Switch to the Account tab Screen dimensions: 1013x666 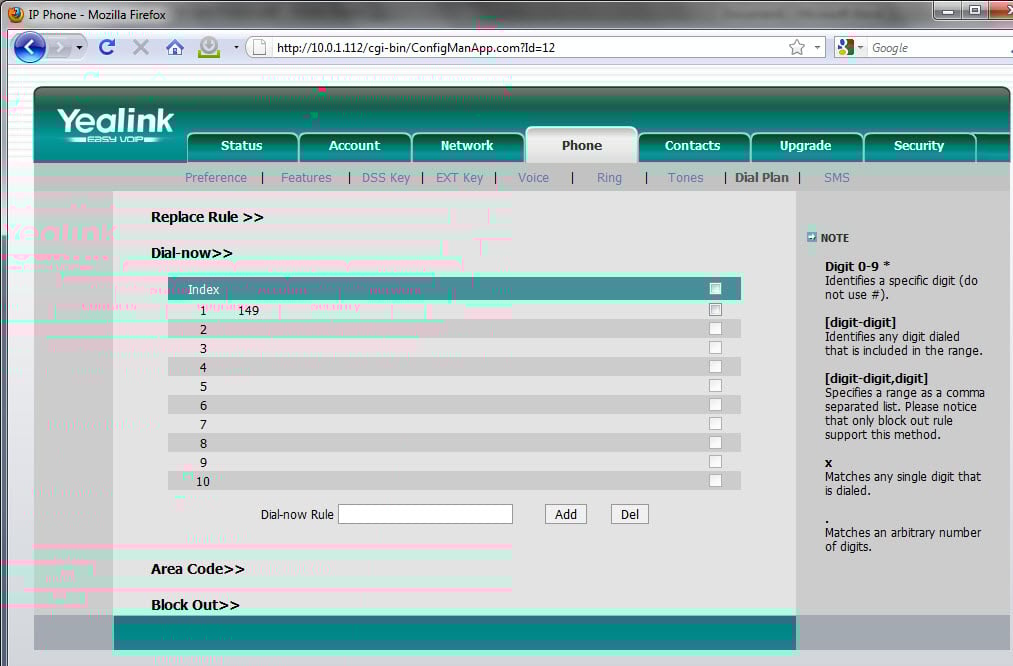coord(354,146)
